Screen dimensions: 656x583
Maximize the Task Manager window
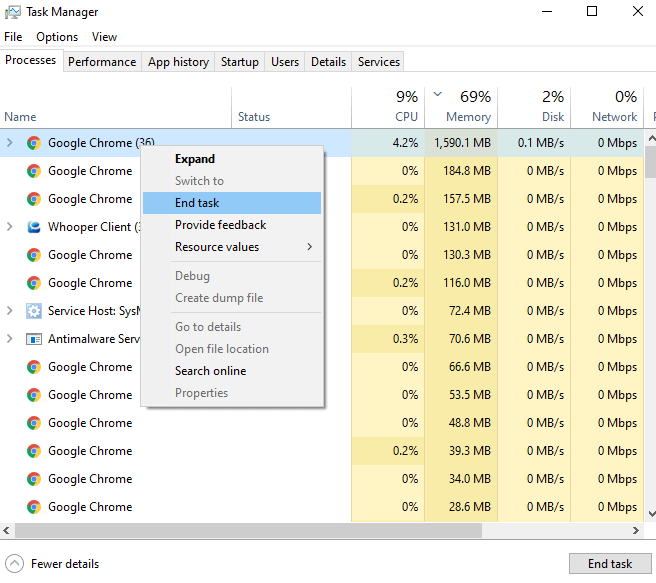click(x=592, y=12)
